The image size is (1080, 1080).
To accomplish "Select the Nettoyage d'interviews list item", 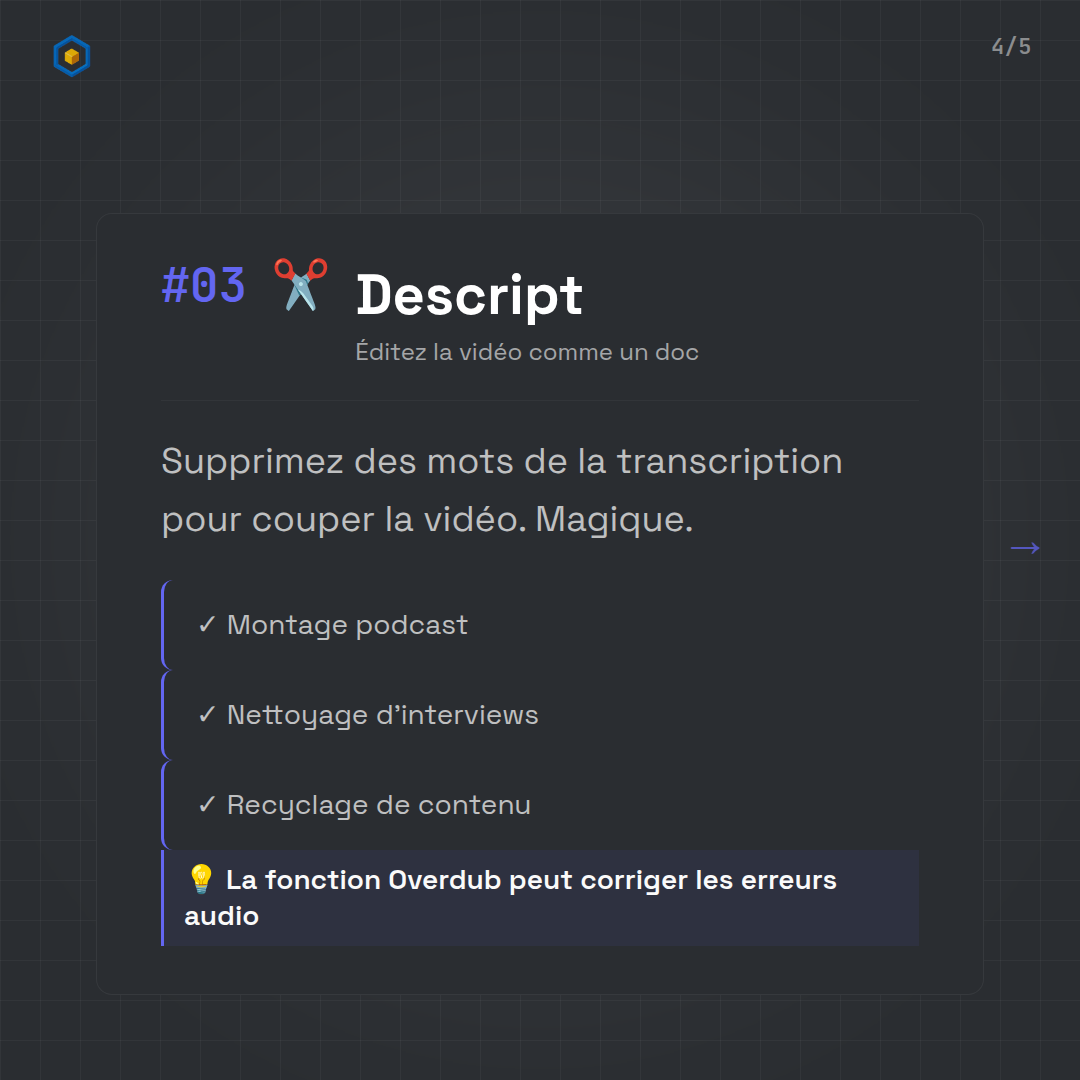I will pyautogui.click(x=382, y=715).
